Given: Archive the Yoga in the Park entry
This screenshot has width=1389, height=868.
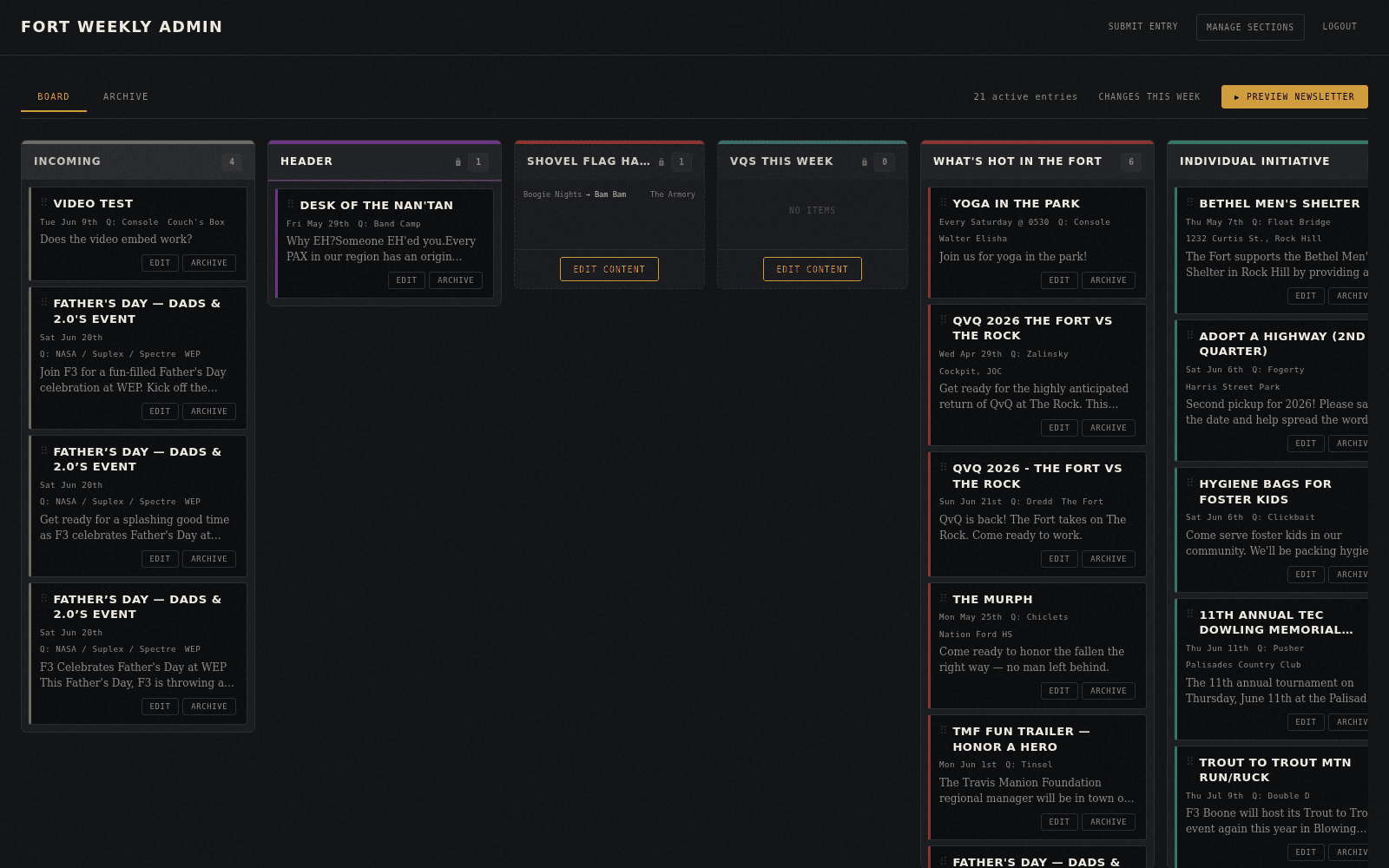Looking at the screenshot, I should (1109, 280).
